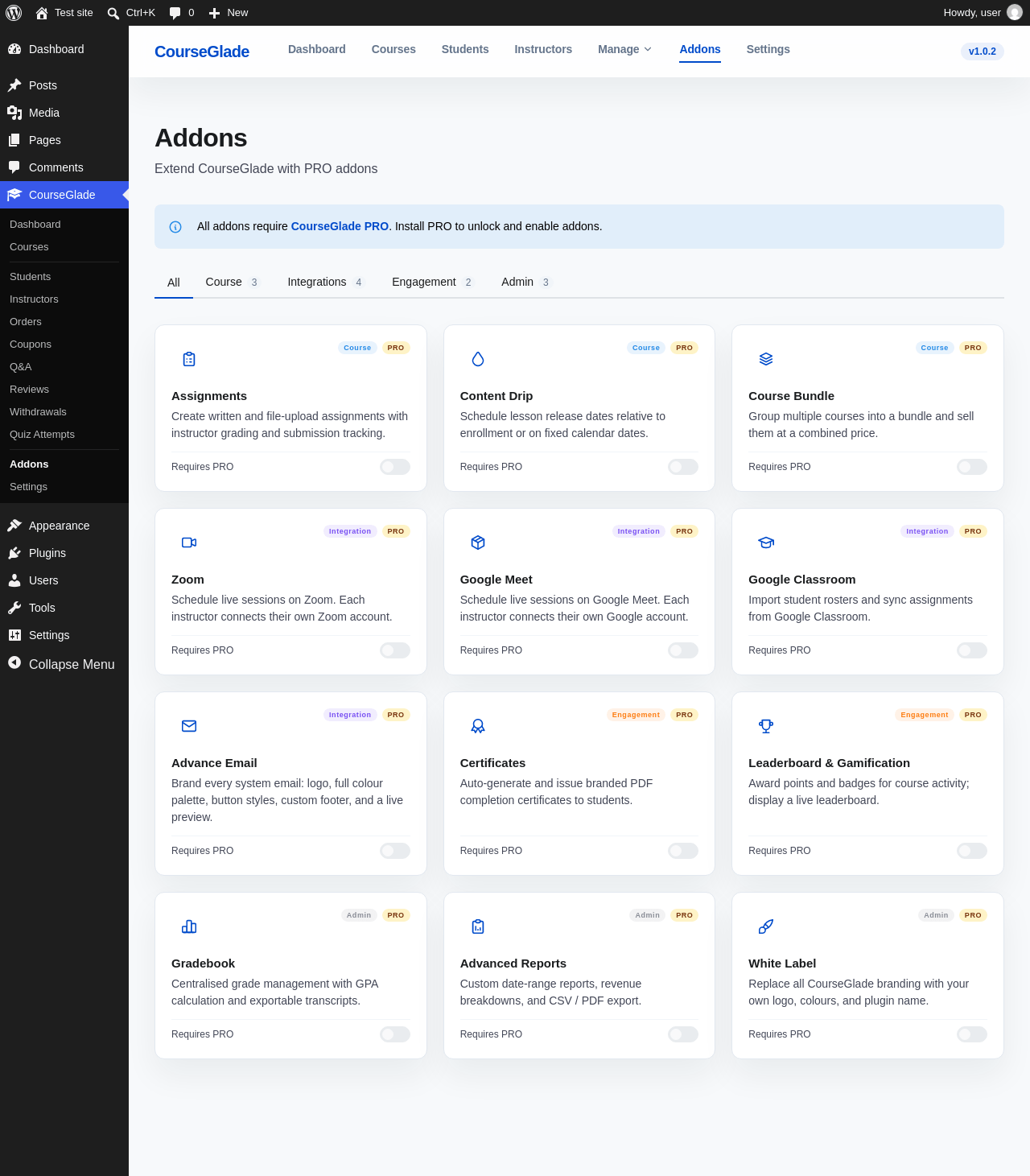The height and width of the screenshot is (1176, 1030).
Task: Click the Assignments clipboard icon
Action: click(x=189, y=359)
